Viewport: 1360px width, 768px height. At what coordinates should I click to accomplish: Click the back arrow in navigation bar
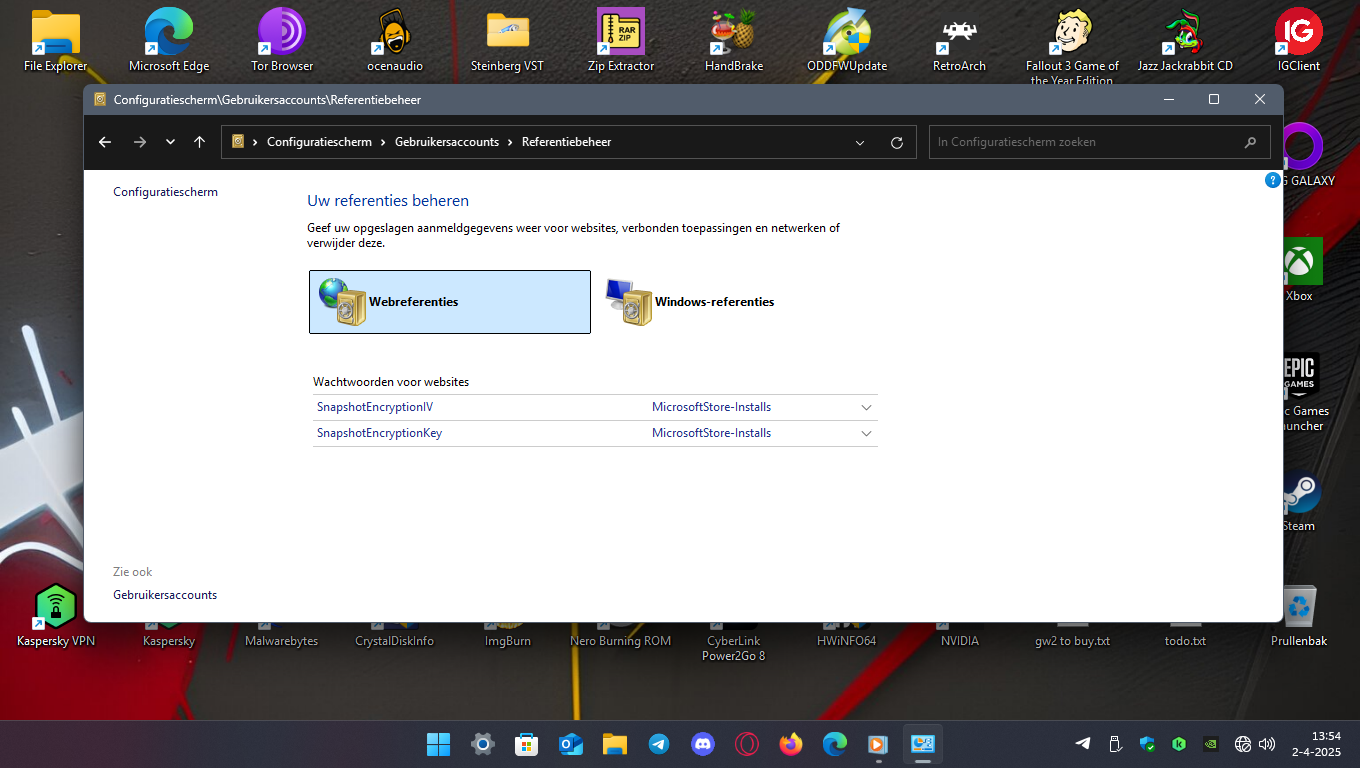(x=105, y=142)
